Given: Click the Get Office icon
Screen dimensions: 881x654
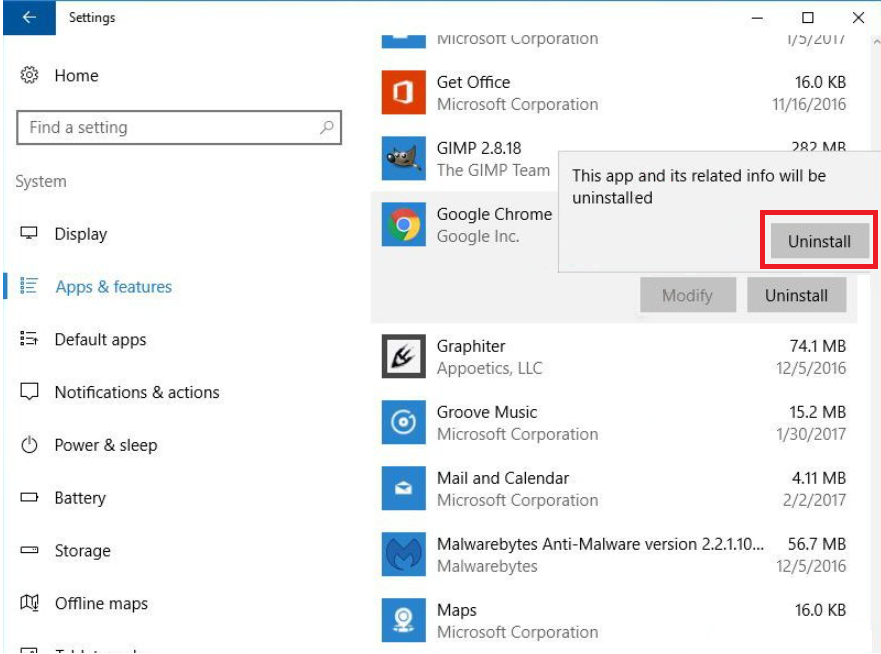Looking at the screenshot, I should tap(405, 93).
